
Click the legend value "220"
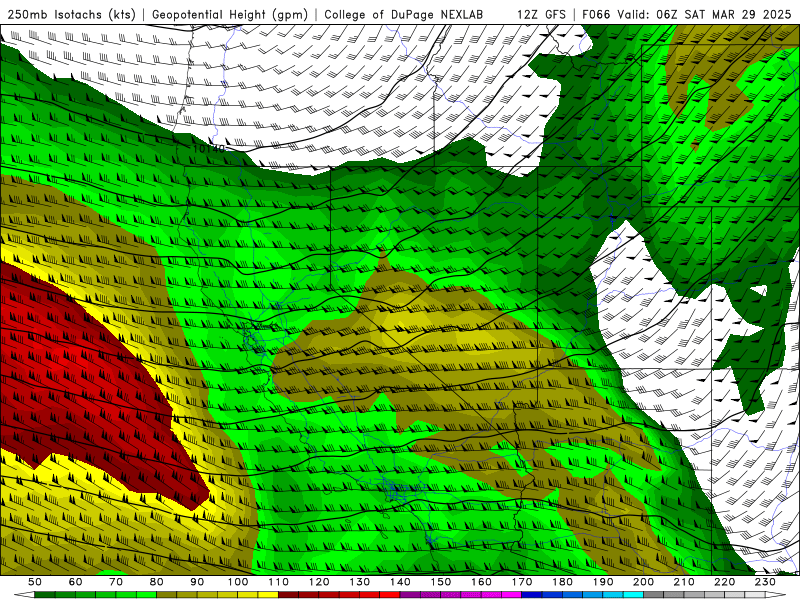pos(725,582)
